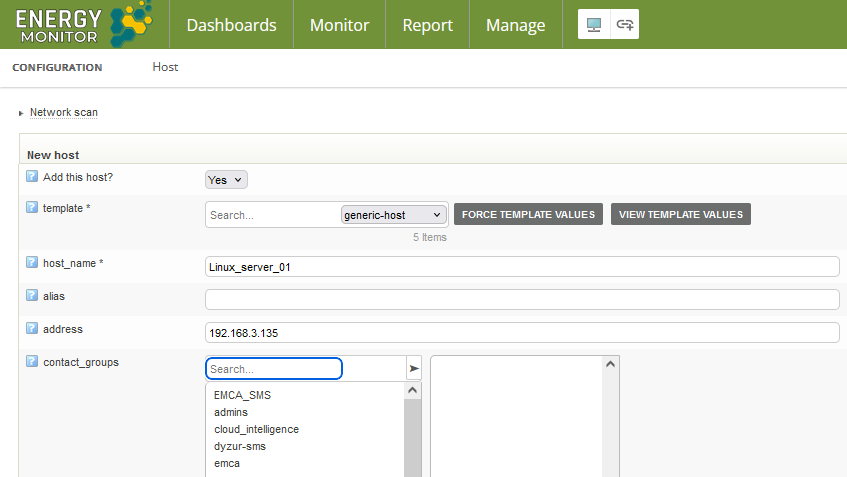Click View Template Values button
Viewport: 847px width, 477px height.
pos(680,215)
